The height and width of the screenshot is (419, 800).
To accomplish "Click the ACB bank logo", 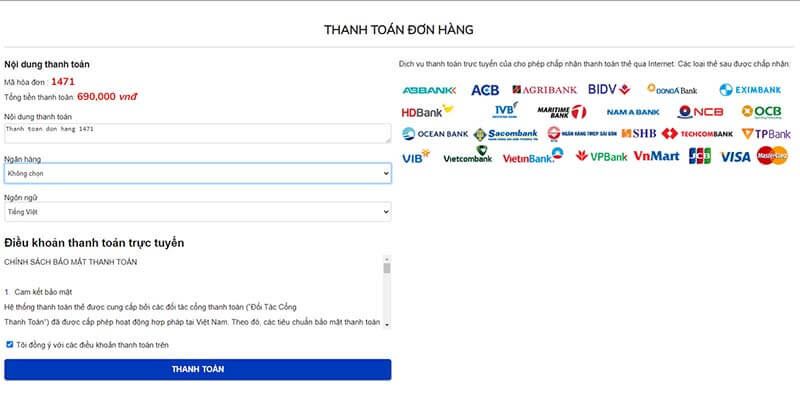I will [485, 90].
